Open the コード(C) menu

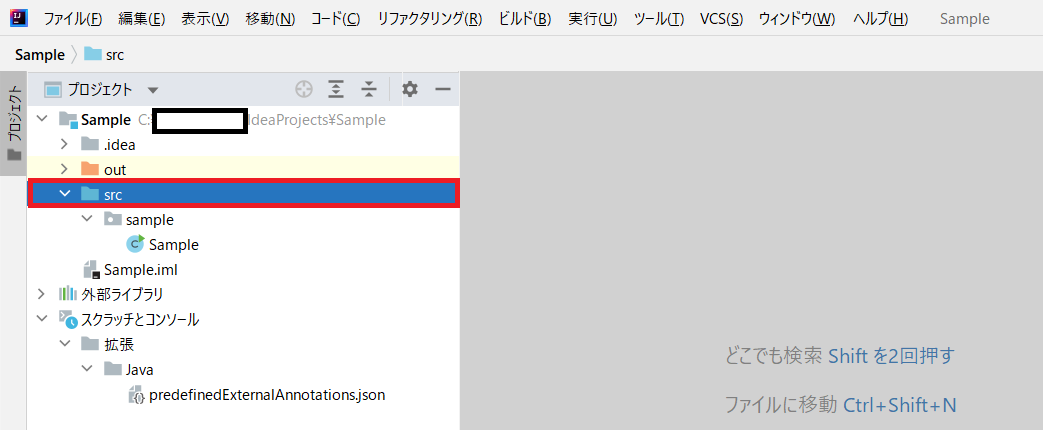click(335, 19)
